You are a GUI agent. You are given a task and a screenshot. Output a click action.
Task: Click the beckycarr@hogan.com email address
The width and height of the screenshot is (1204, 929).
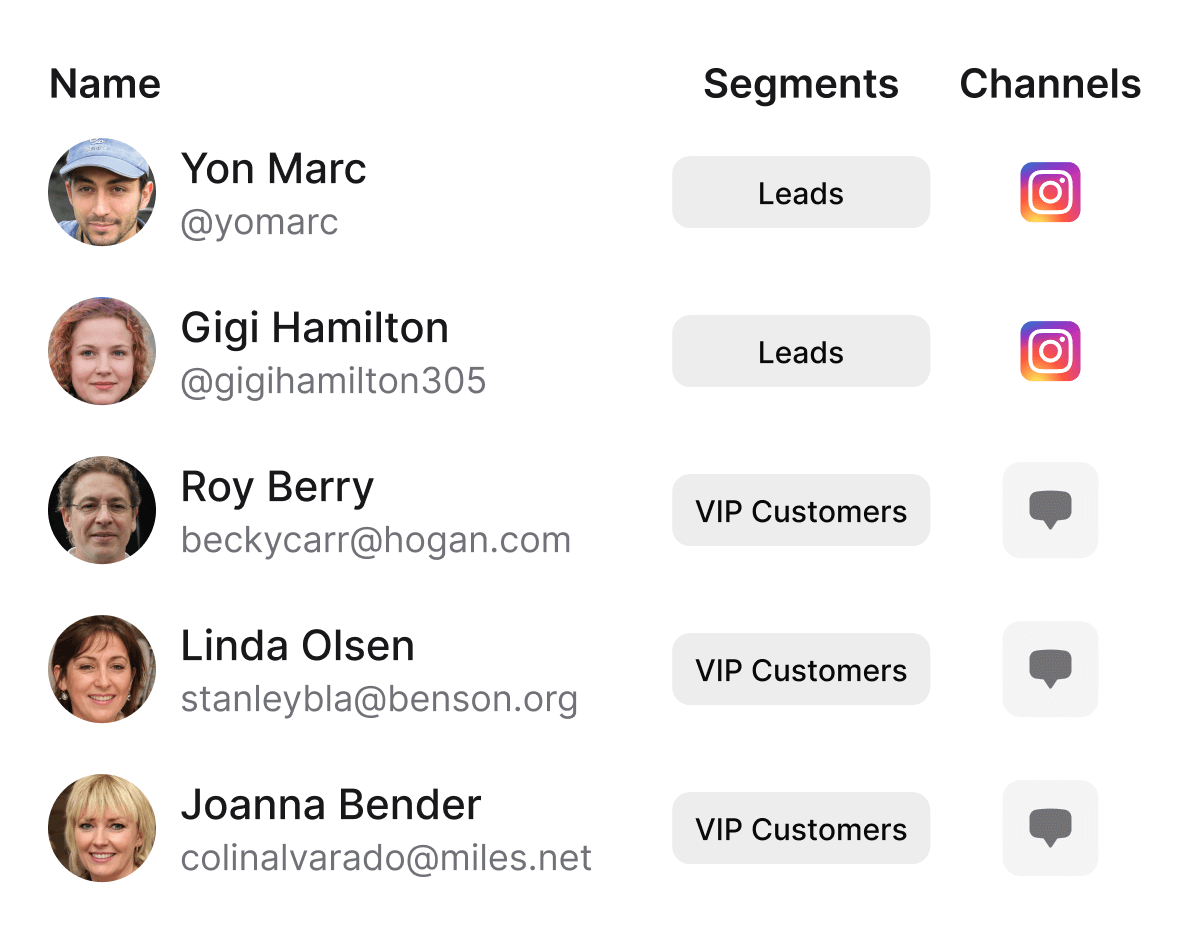375,540
